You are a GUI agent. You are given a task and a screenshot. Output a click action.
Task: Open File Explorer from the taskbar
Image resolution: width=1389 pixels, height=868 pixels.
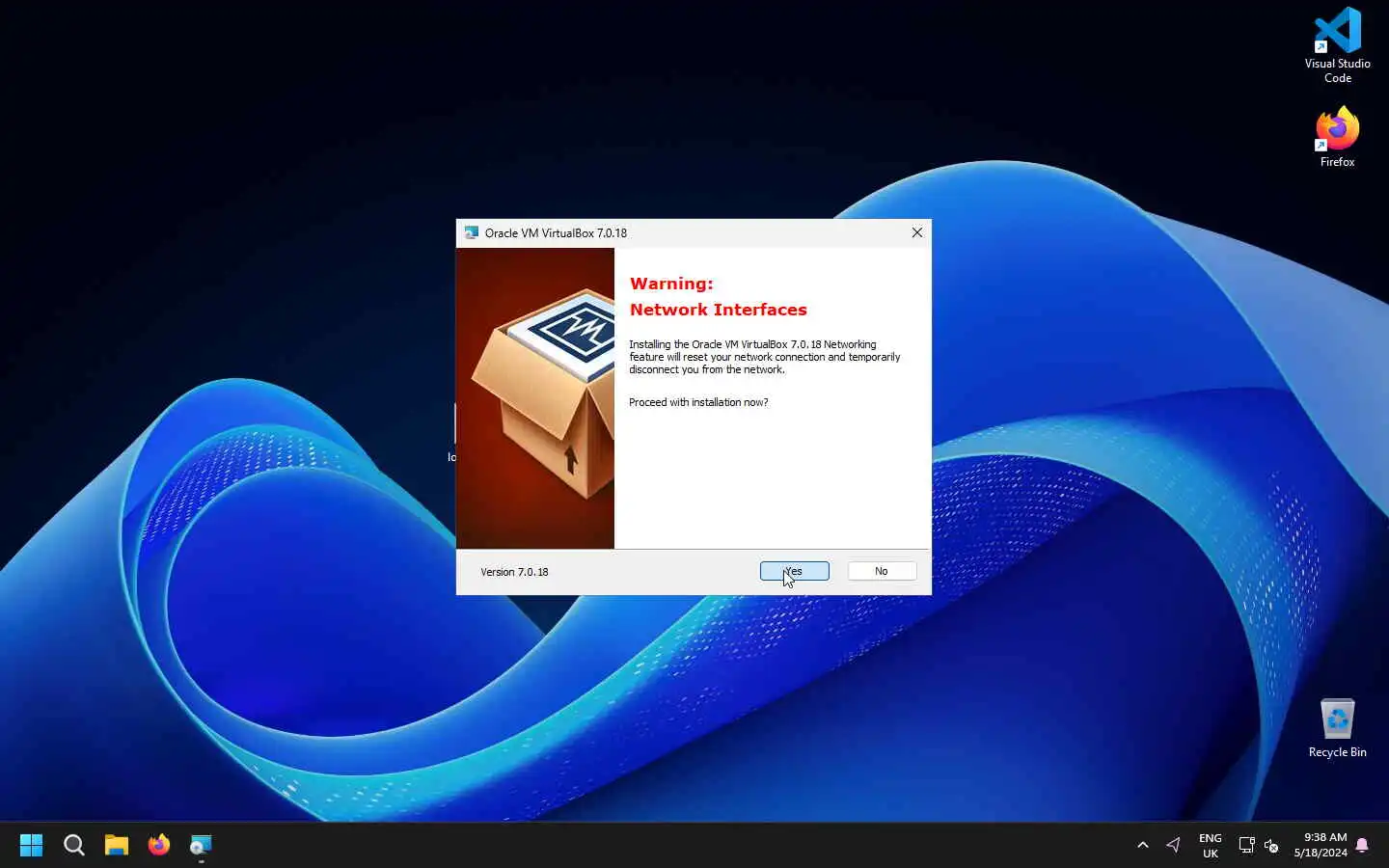(x=116, y=845)
